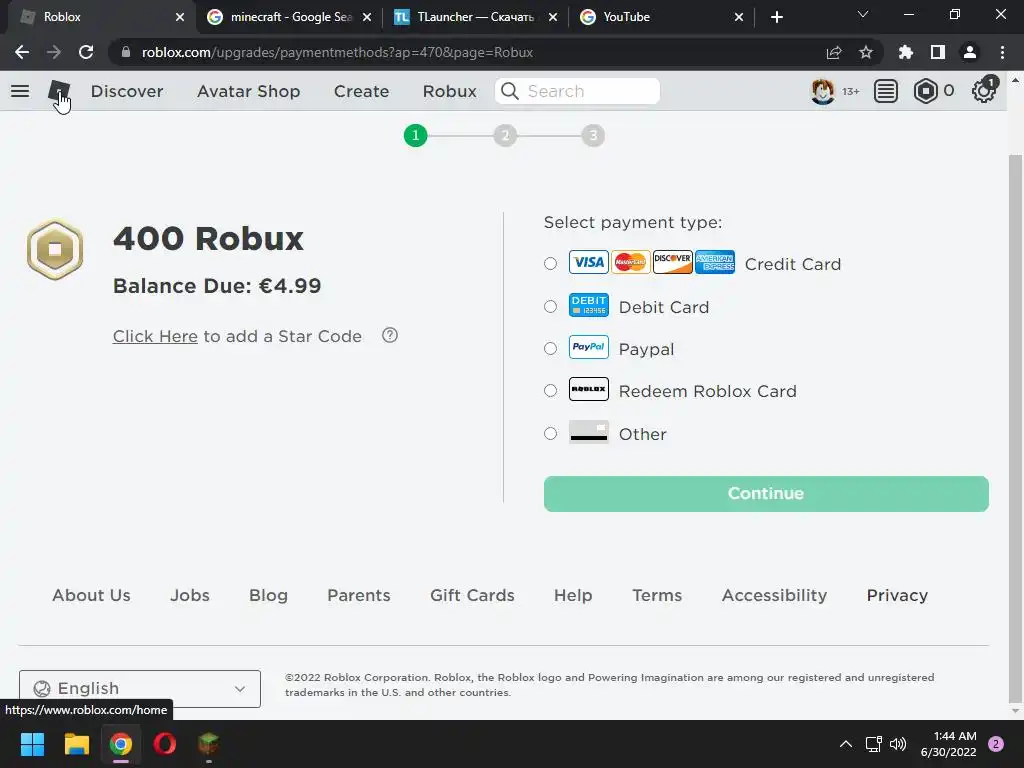
Task: Open the Robux menu item
Action: pyautogui.click(x=449, y=91)
